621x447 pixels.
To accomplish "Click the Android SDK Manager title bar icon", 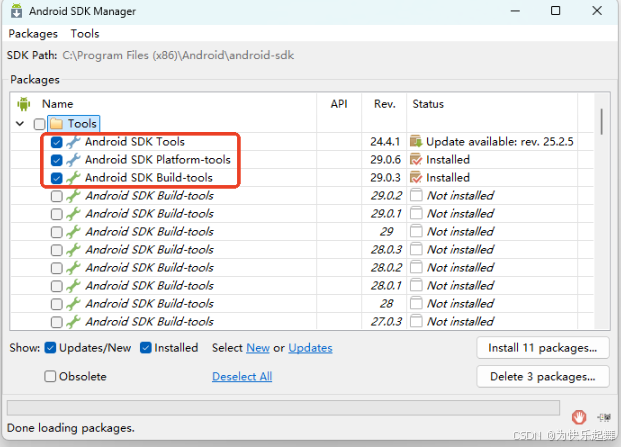I will tap(16, 11).
